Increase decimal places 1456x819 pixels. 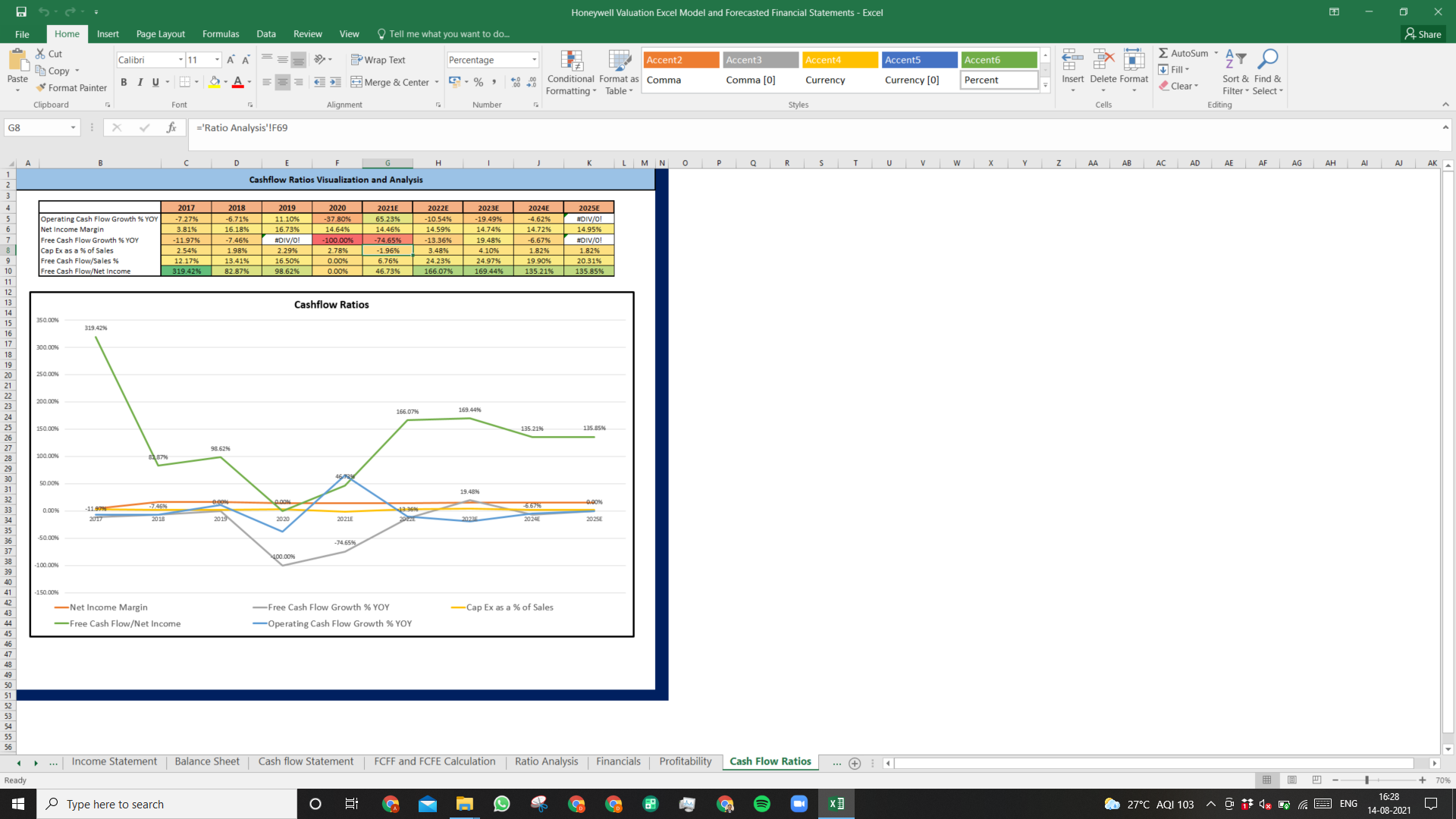pyautogui.click(x=516, y=82)
